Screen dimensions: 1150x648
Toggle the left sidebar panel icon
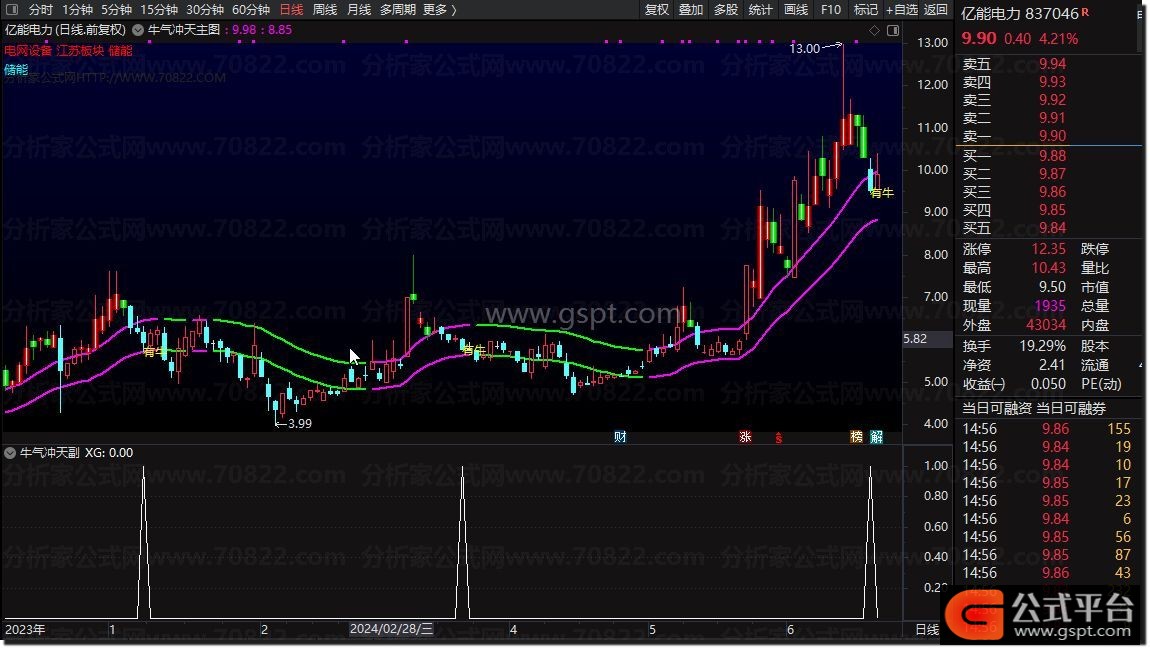(x=12, y=10)
